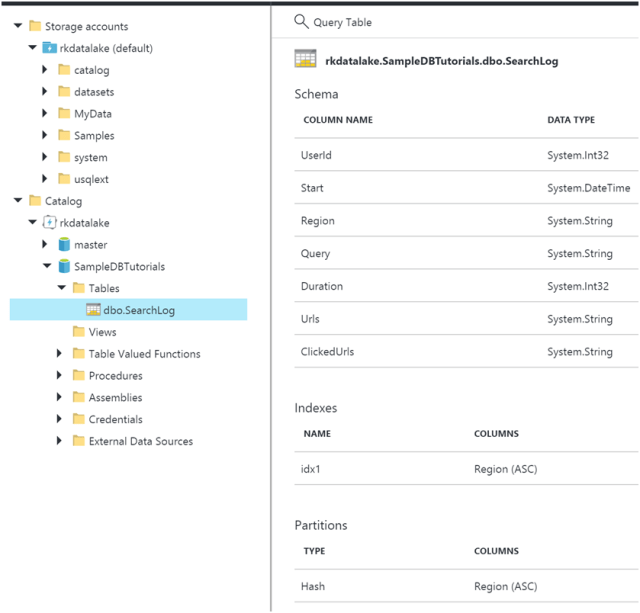Collapse the Tables folder arrow
The height and width of the screenshot is (613, 640).
[x=62, y=288]
